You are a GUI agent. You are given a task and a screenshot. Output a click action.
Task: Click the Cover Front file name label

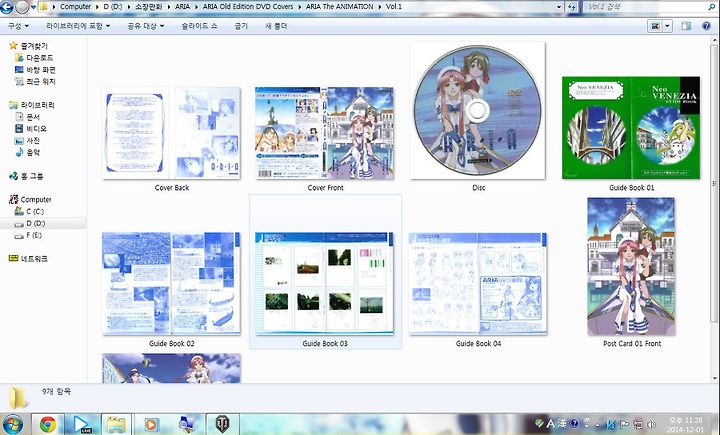tap(326, 188)
